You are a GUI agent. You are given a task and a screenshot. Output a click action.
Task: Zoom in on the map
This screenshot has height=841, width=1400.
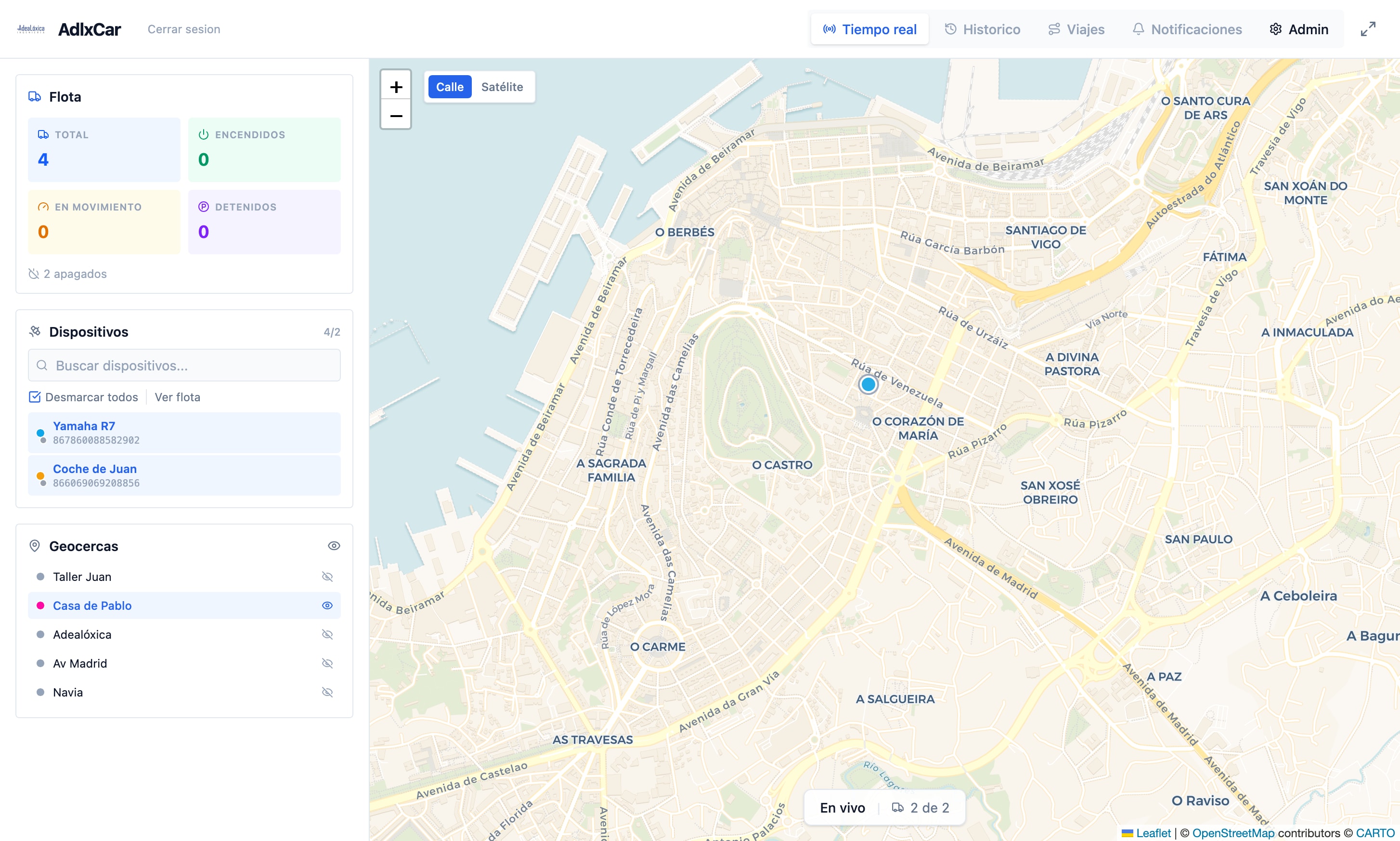coord(396,87)
